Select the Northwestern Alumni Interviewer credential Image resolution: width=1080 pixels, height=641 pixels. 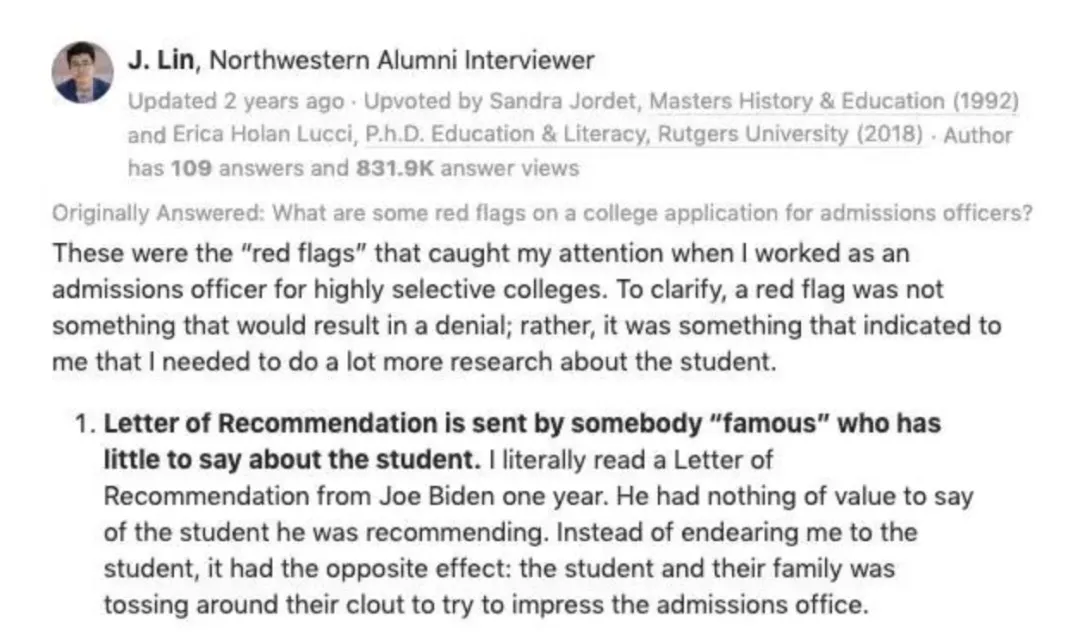click(x=402, y=60)
